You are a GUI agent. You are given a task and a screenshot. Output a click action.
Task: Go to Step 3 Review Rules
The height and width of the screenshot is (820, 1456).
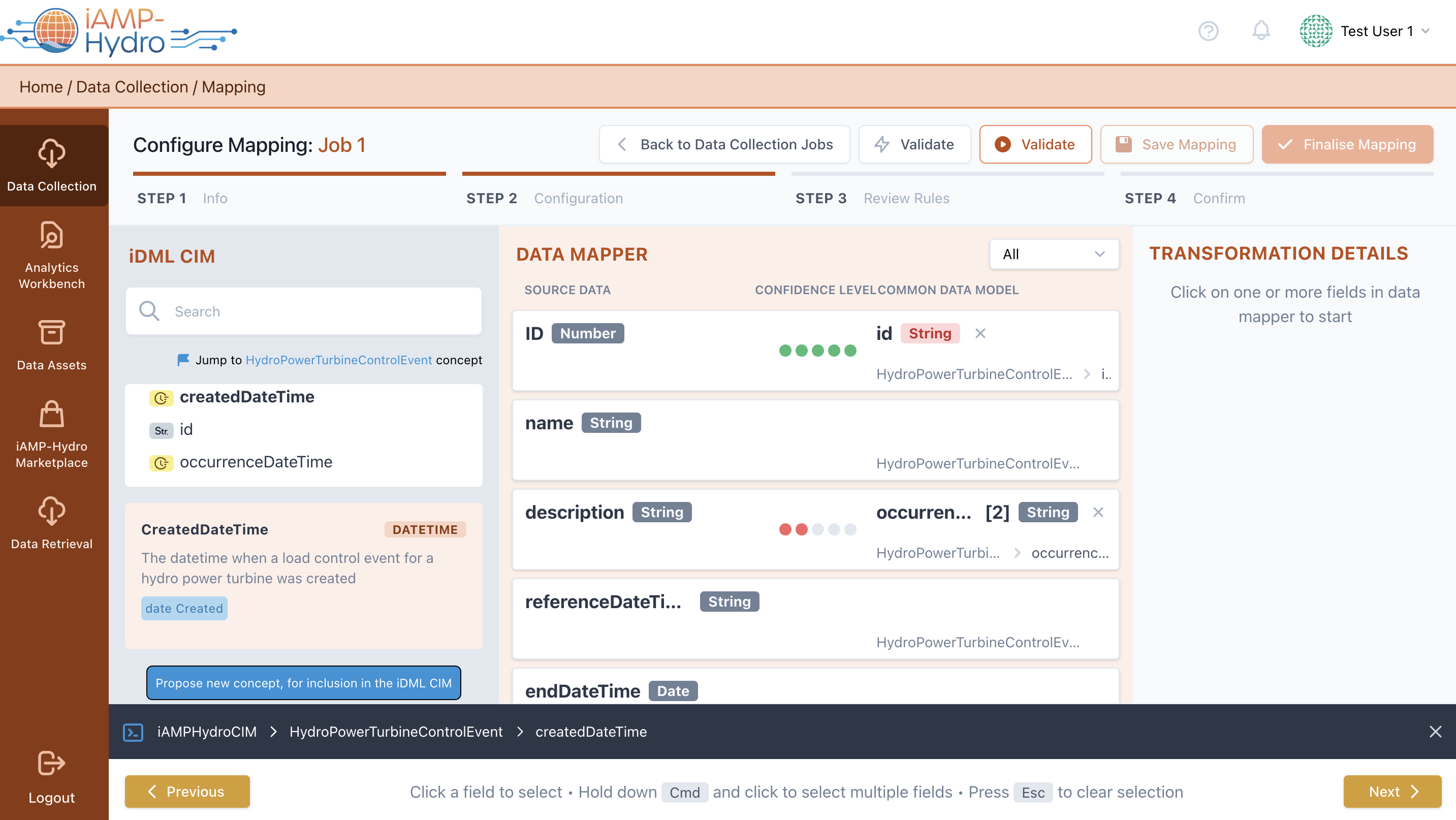tap(872, 198)
